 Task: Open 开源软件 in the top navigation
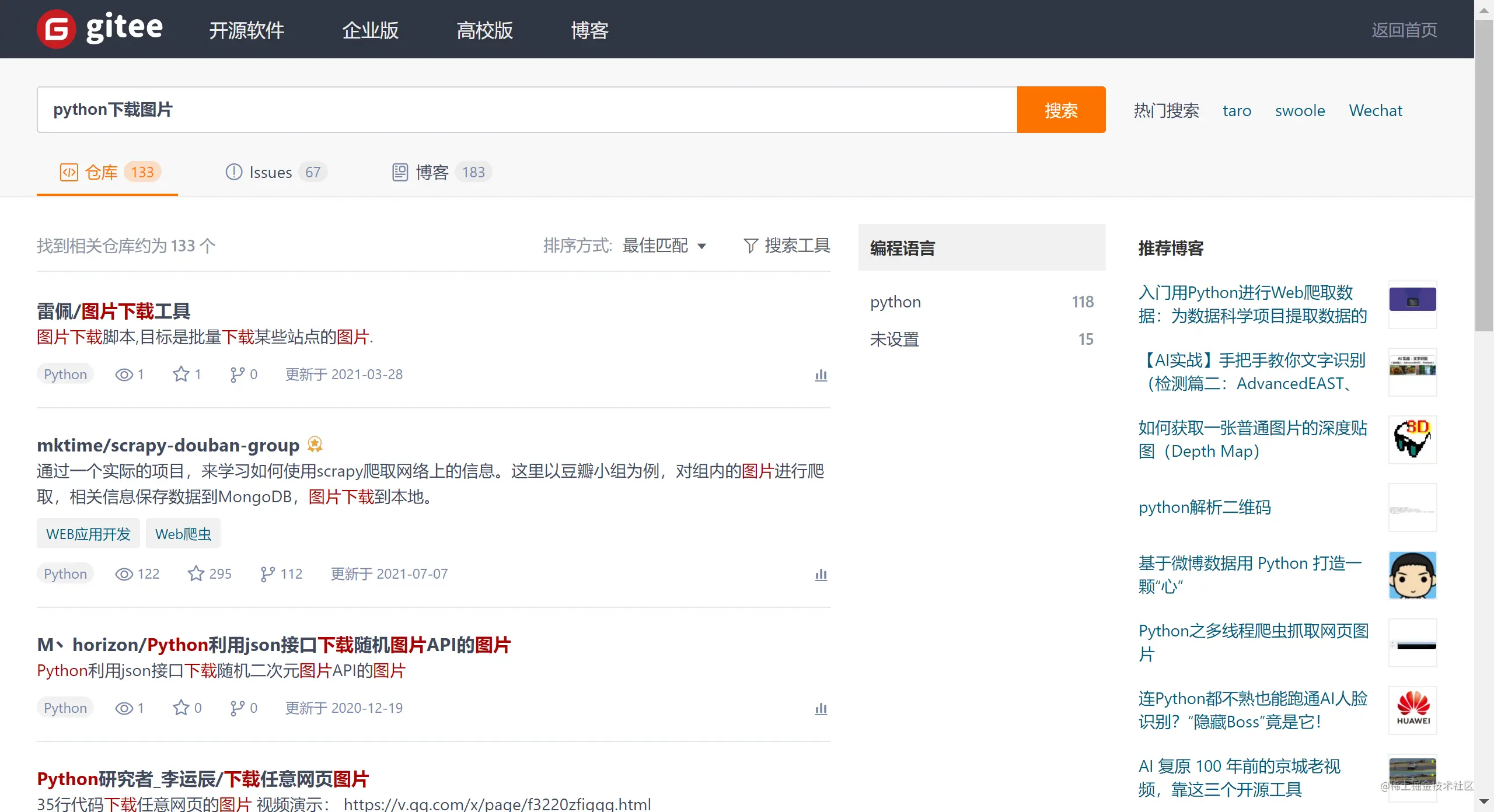247,30
